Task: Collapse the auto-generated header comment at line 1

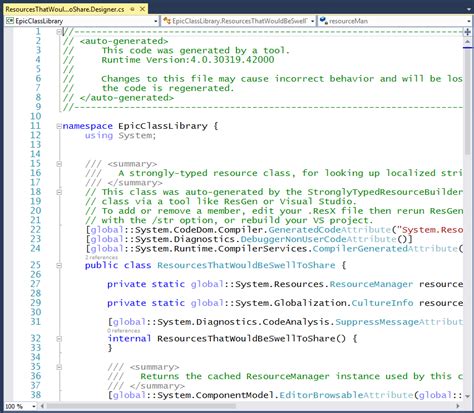Action: (x=59, y=32)
